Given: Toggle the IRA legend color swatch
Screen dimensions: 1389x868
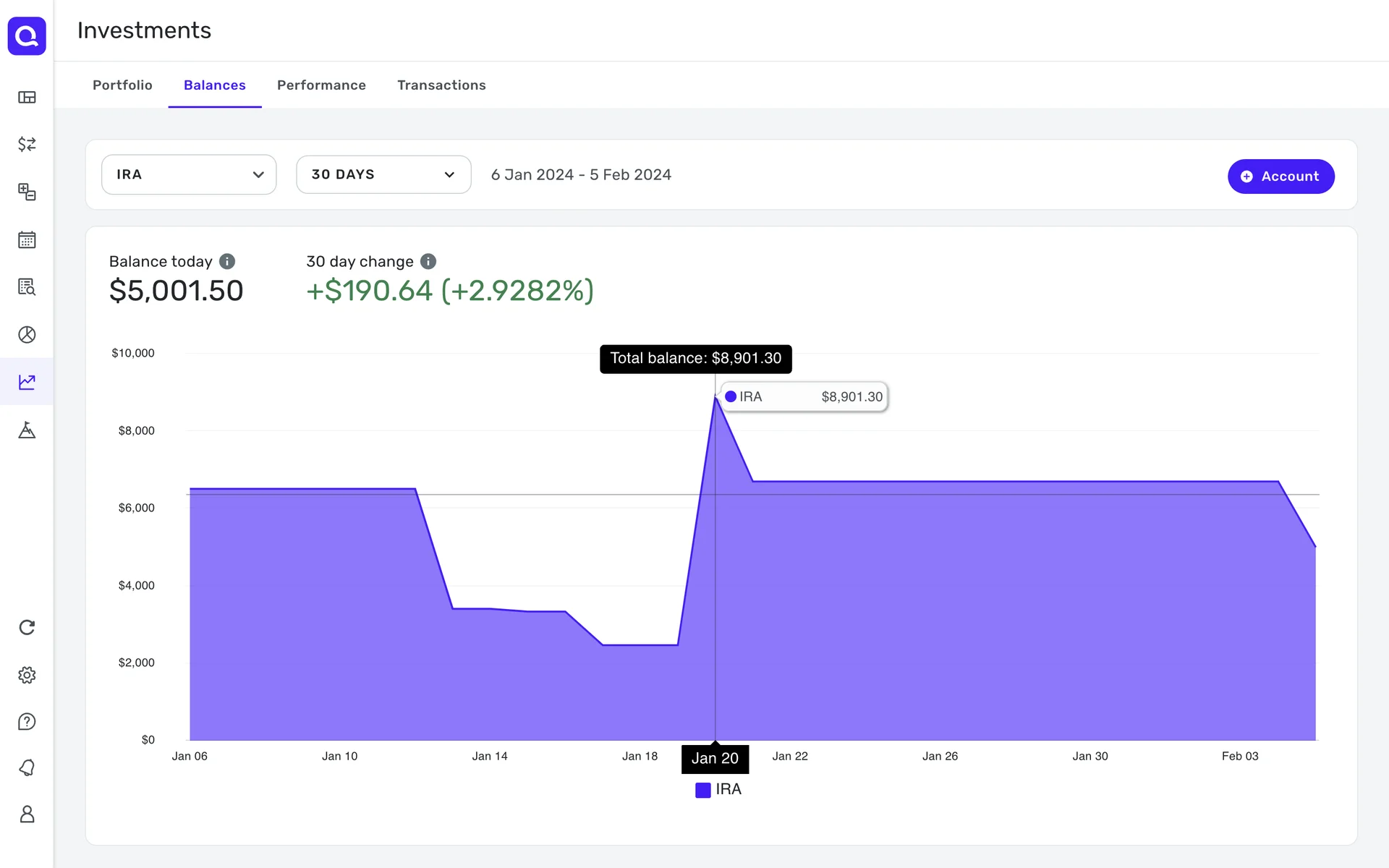Looking at the screenshot, I should click(x=702, y=790).
